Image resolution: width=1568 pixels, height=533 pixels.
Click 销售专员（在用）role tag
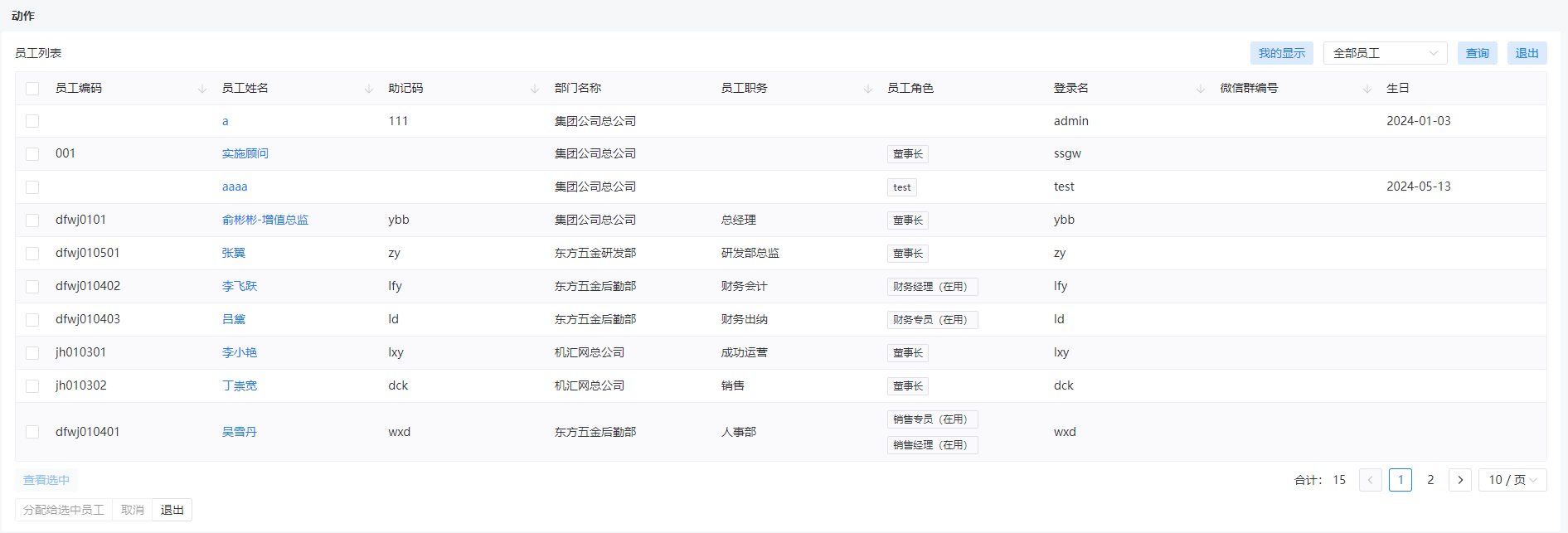tap(933, 419)
